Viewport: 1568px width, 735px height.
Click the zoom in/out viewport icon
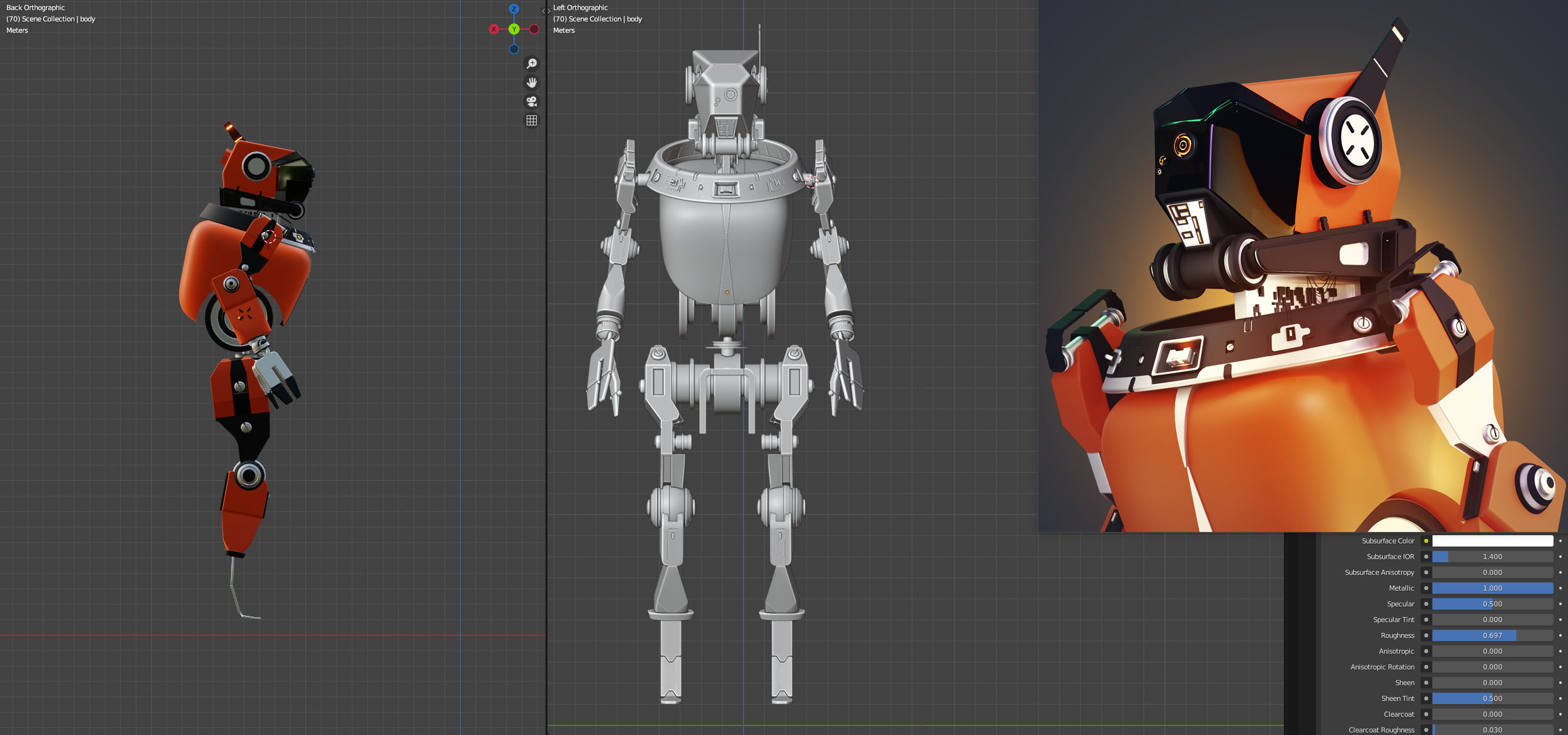[x=532, y=64]
